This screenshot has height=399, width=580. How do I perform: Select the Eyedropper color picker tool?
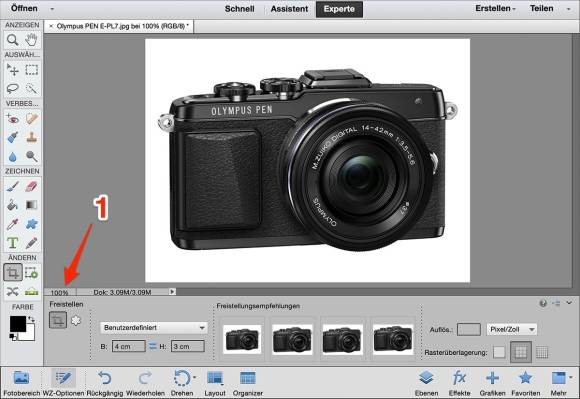[x=13, y=224]
